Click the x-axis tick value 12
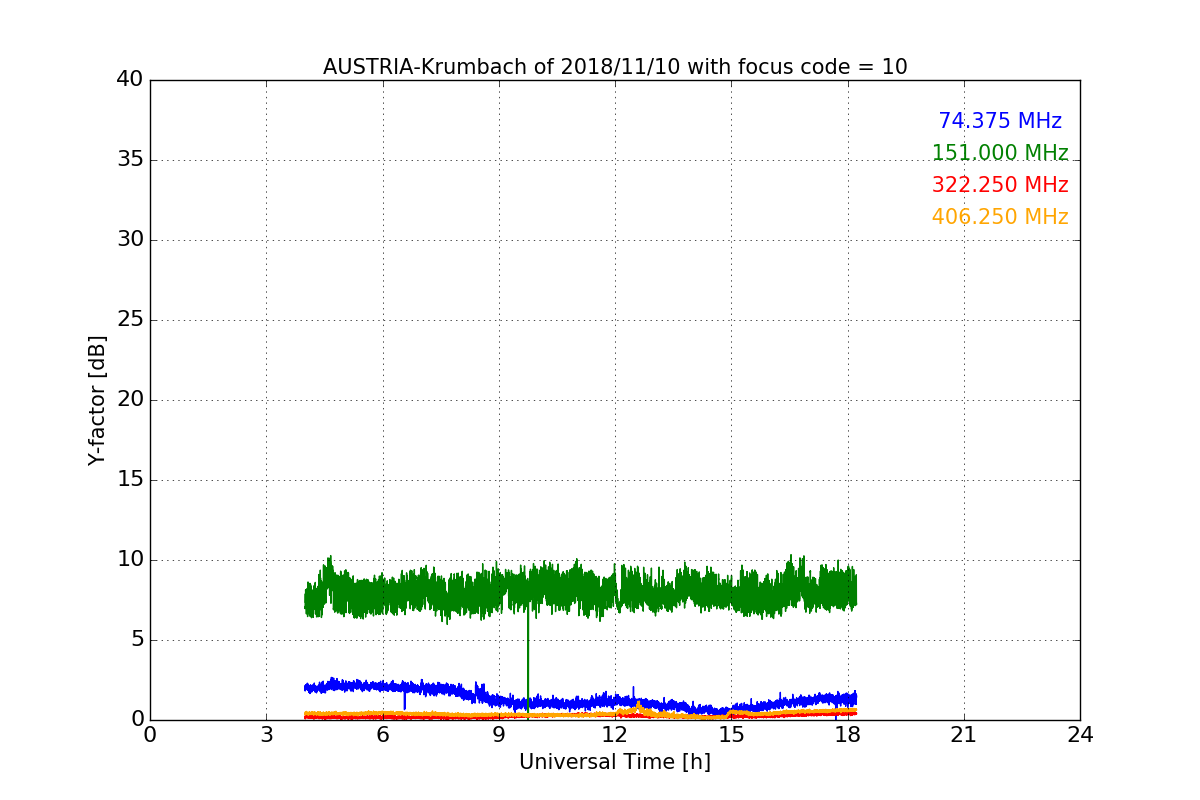This screenshot has width=1200, height=800. tap(615, 734)
